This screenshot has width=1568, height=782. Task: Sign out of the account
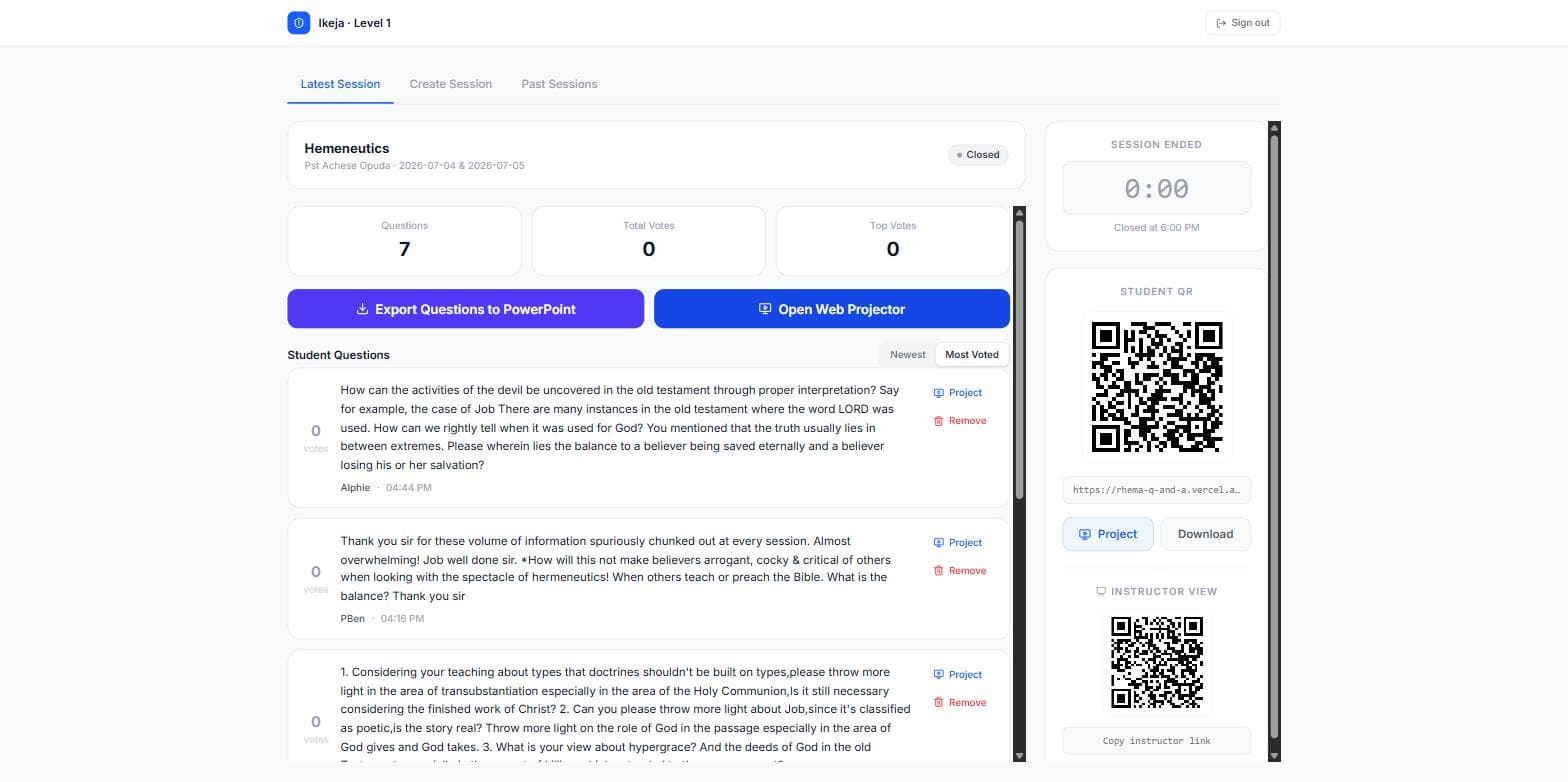(1243, 23)
